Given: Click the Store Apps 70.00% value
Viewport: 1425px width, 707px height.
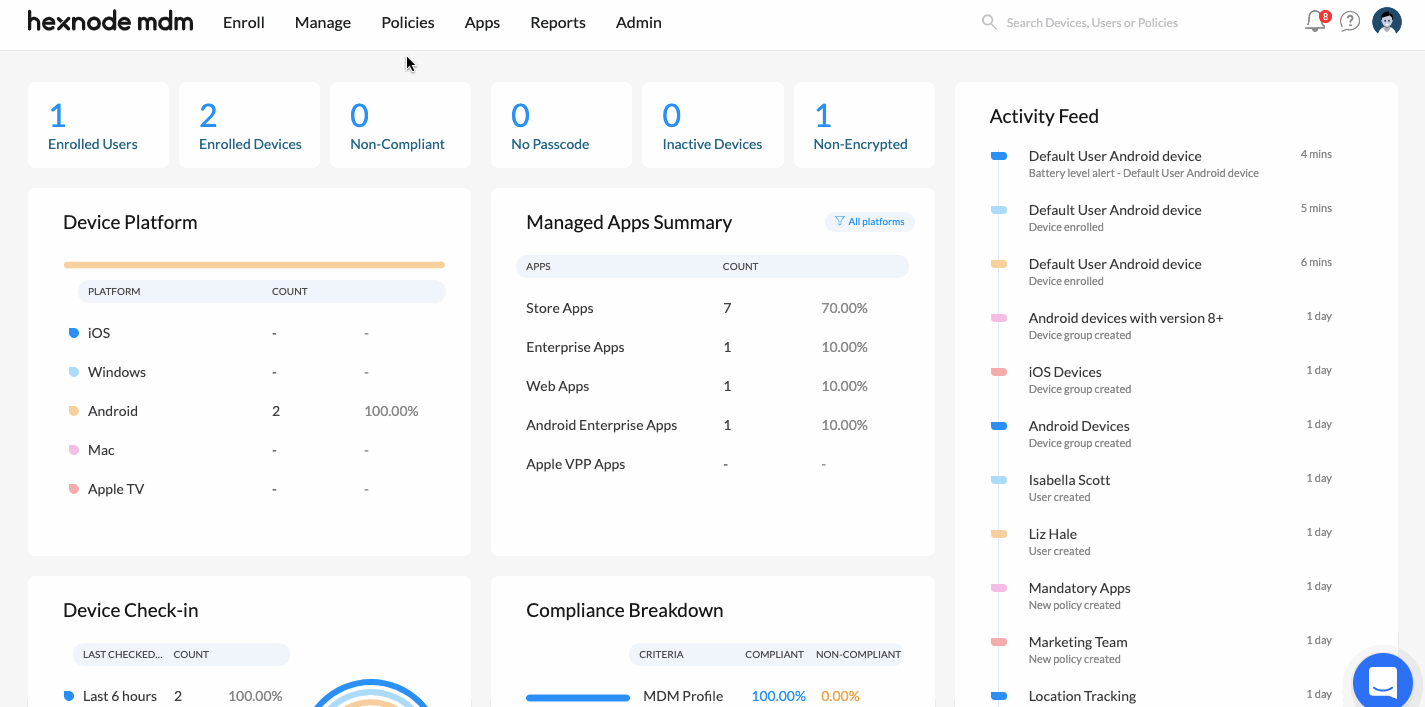Looking at the screenshot, I should 844,308.
